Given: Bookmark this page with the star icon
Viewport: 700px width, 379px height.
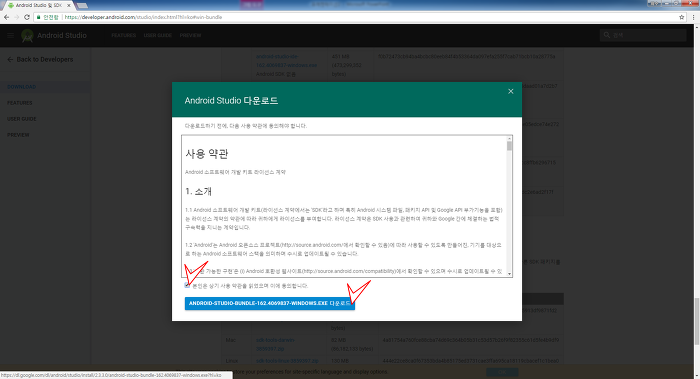Looking at the screenshot, I should coord(682,17).
